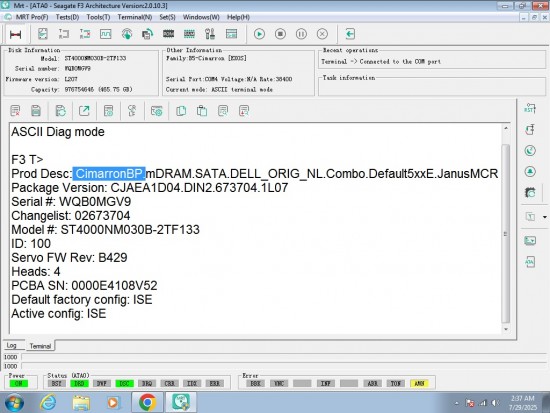This screenshot has width=550, height=413.
Task: Click the green Power ON indicator
Action: click(19, 384)
